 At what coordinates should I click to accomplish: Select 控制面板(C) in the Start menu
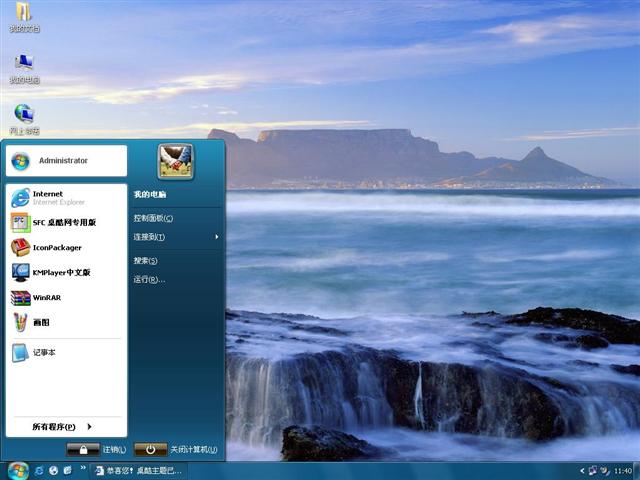tap(153, 218)
